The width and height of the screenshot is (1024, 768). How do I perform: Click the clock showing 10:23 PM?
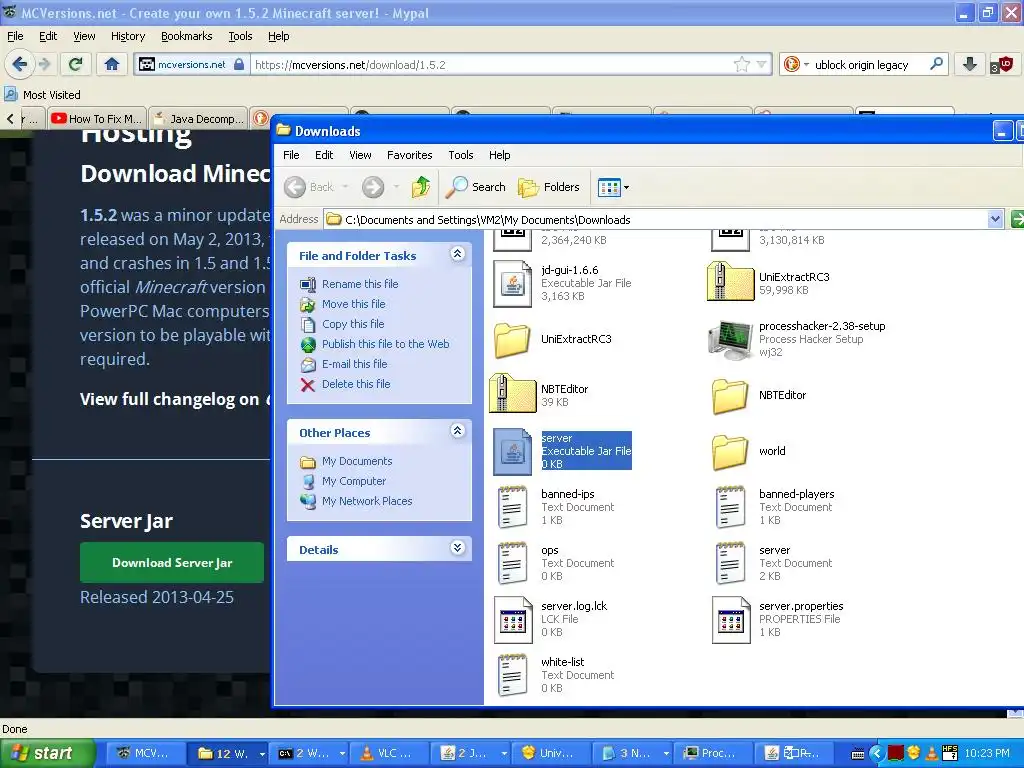[987, 753]
